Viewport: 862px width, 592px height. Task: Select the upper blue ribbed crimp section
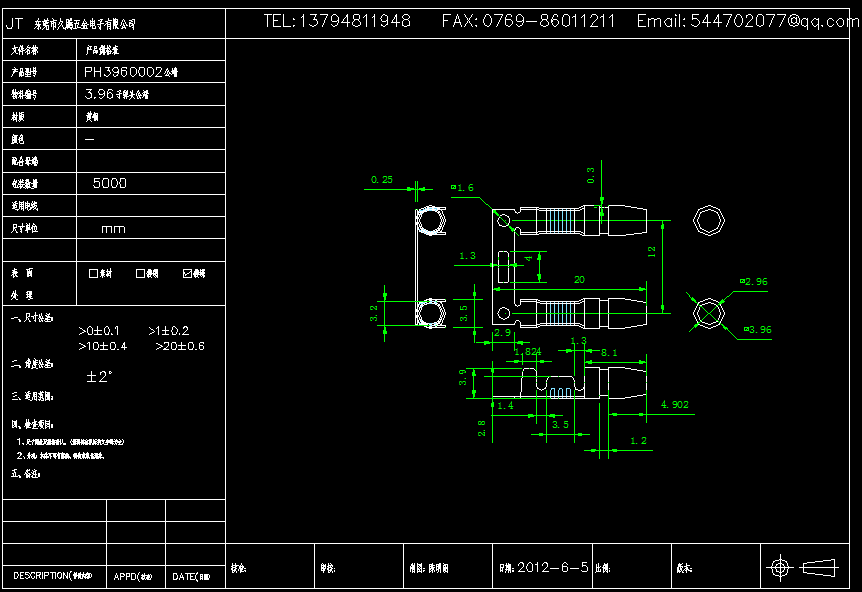point(566,221)
